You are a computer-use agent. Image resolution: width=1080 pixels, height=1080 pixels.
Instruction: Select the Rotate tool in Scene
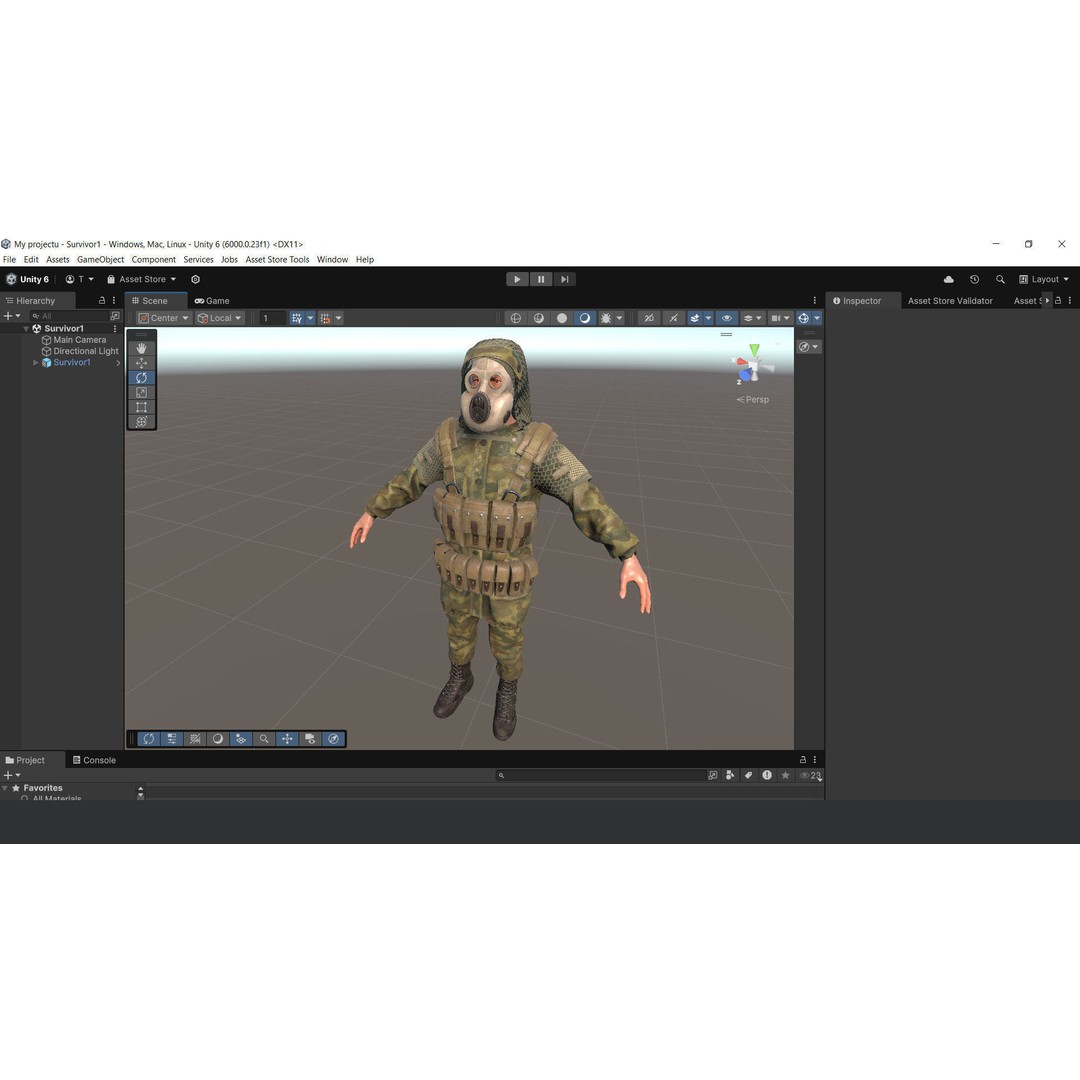pos(141,377)
